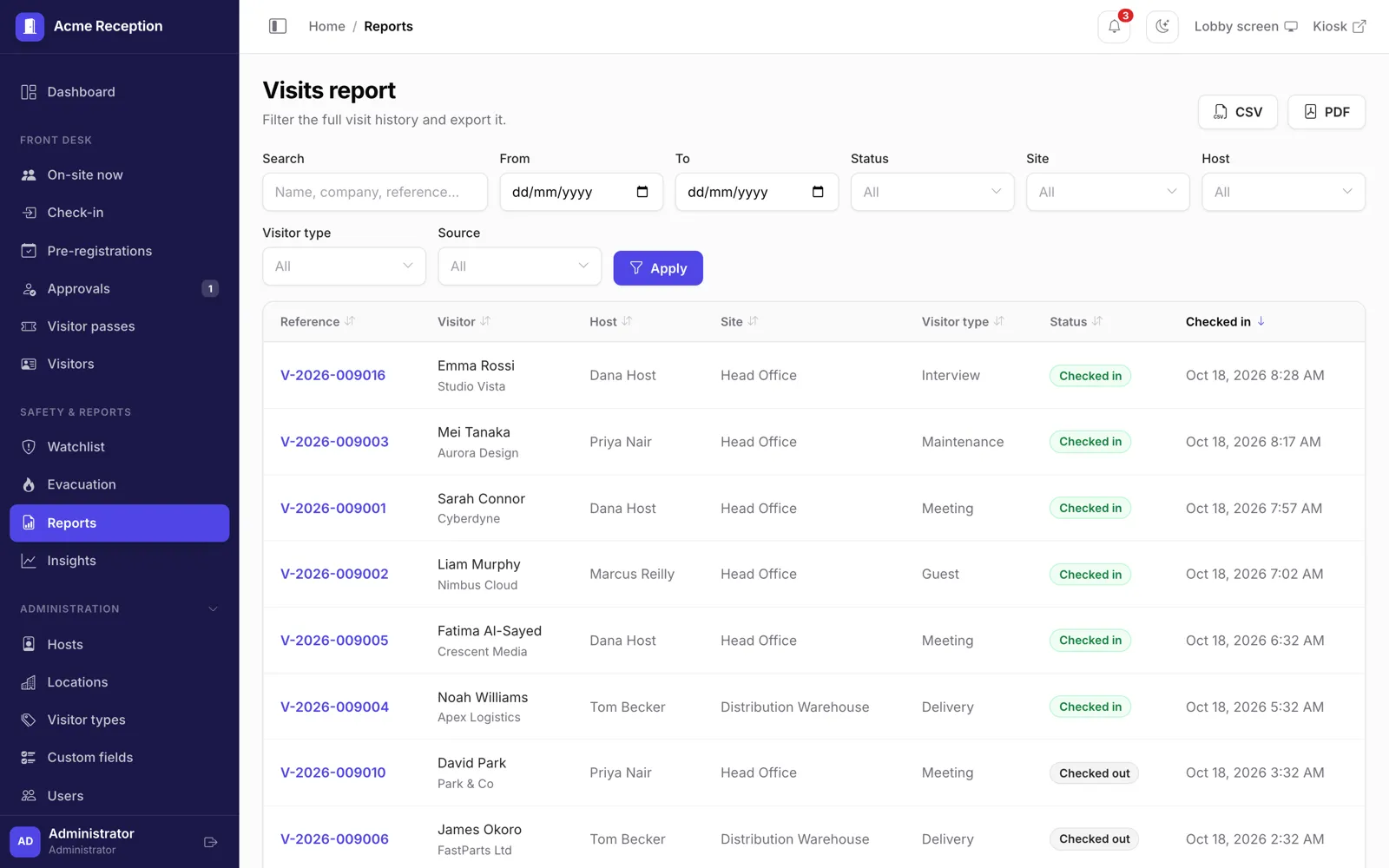
Task: Open Locations in sidebar
Action: (120, 682)
